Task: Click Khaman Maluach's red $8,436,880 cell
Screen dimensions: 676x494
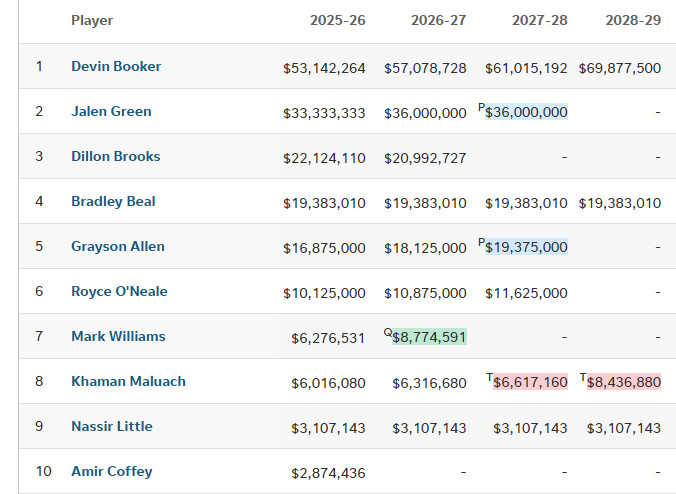Action: tap(623, 383)
